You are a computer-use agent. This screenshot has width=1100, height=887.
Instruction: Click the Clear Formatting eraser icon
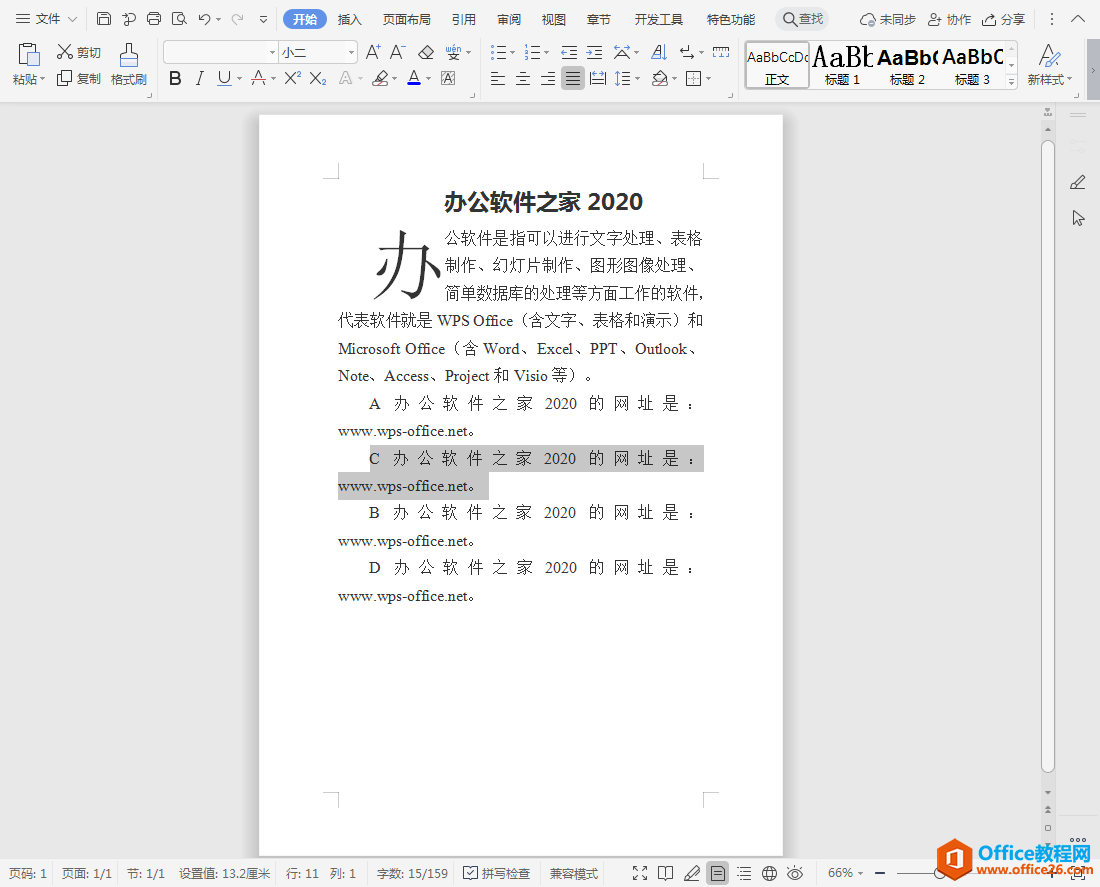[x=426, y=52]
